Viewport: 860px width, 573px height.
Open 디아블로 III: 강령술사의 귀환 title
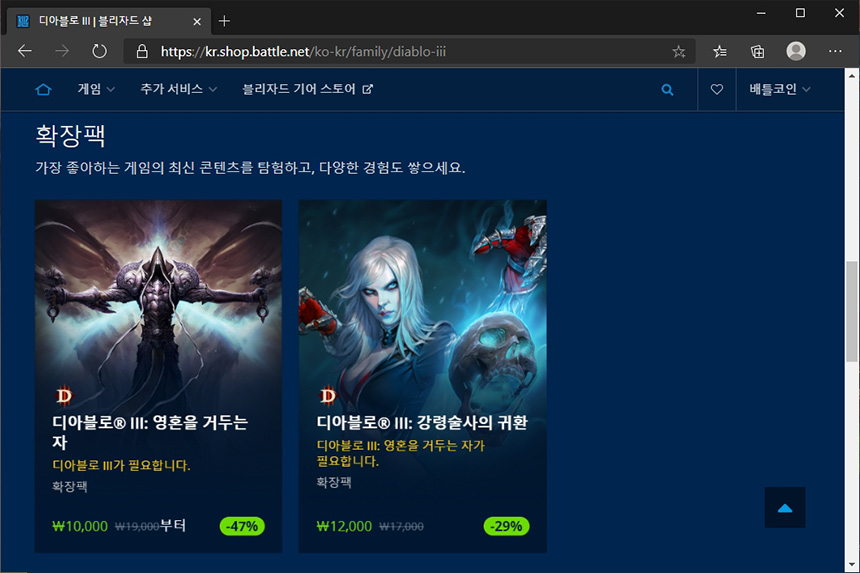pos(422,423)
